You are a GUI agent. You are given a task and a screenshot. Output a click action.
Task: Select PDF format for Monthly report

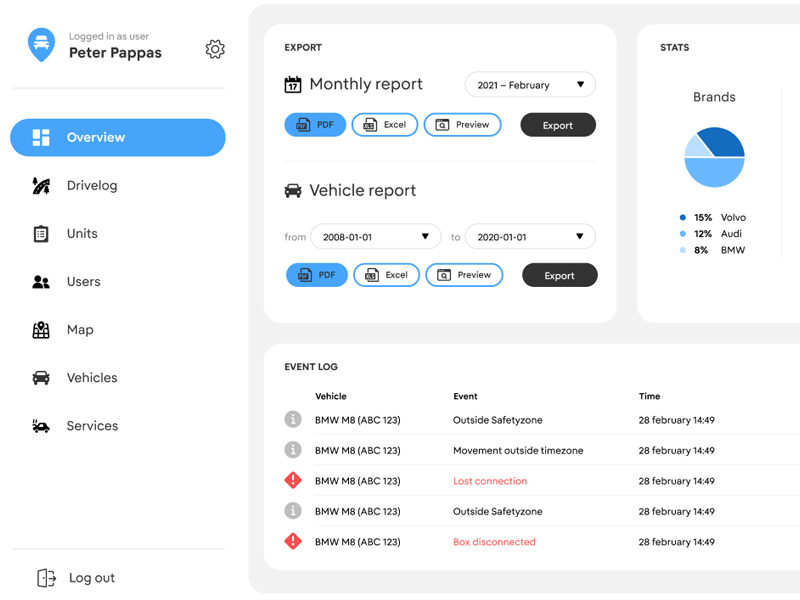[x=315, y=125]
